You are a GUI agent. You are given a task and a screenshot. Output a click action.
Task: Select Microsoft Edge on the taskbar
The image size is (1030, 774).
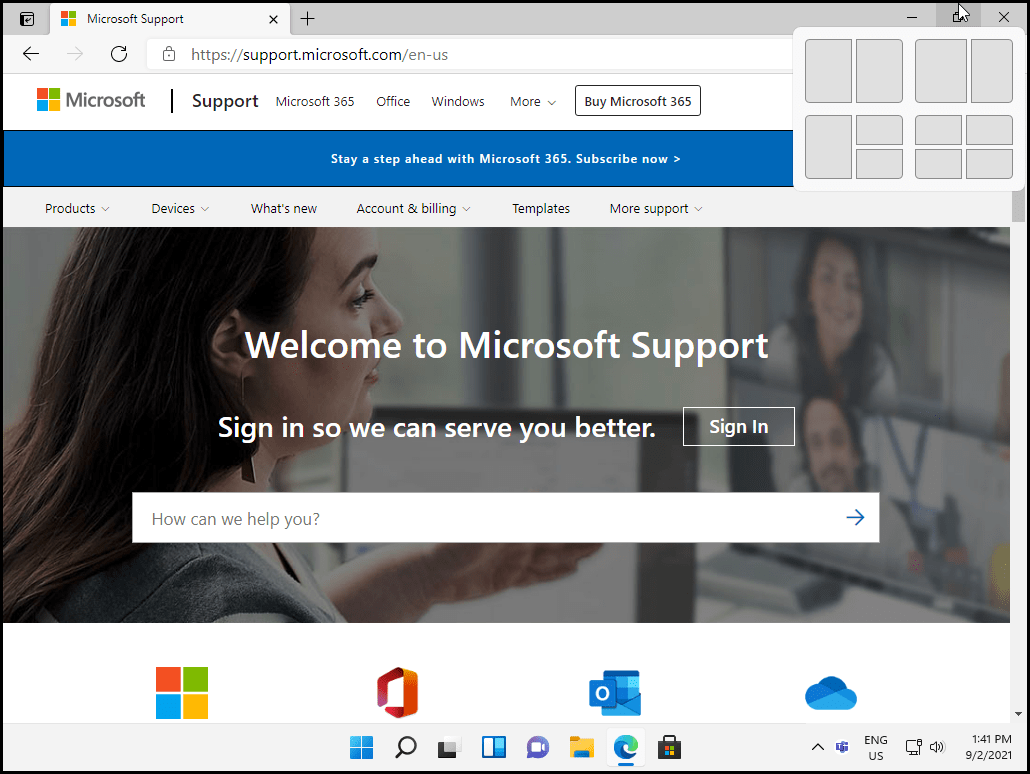(x=625, y=747)
